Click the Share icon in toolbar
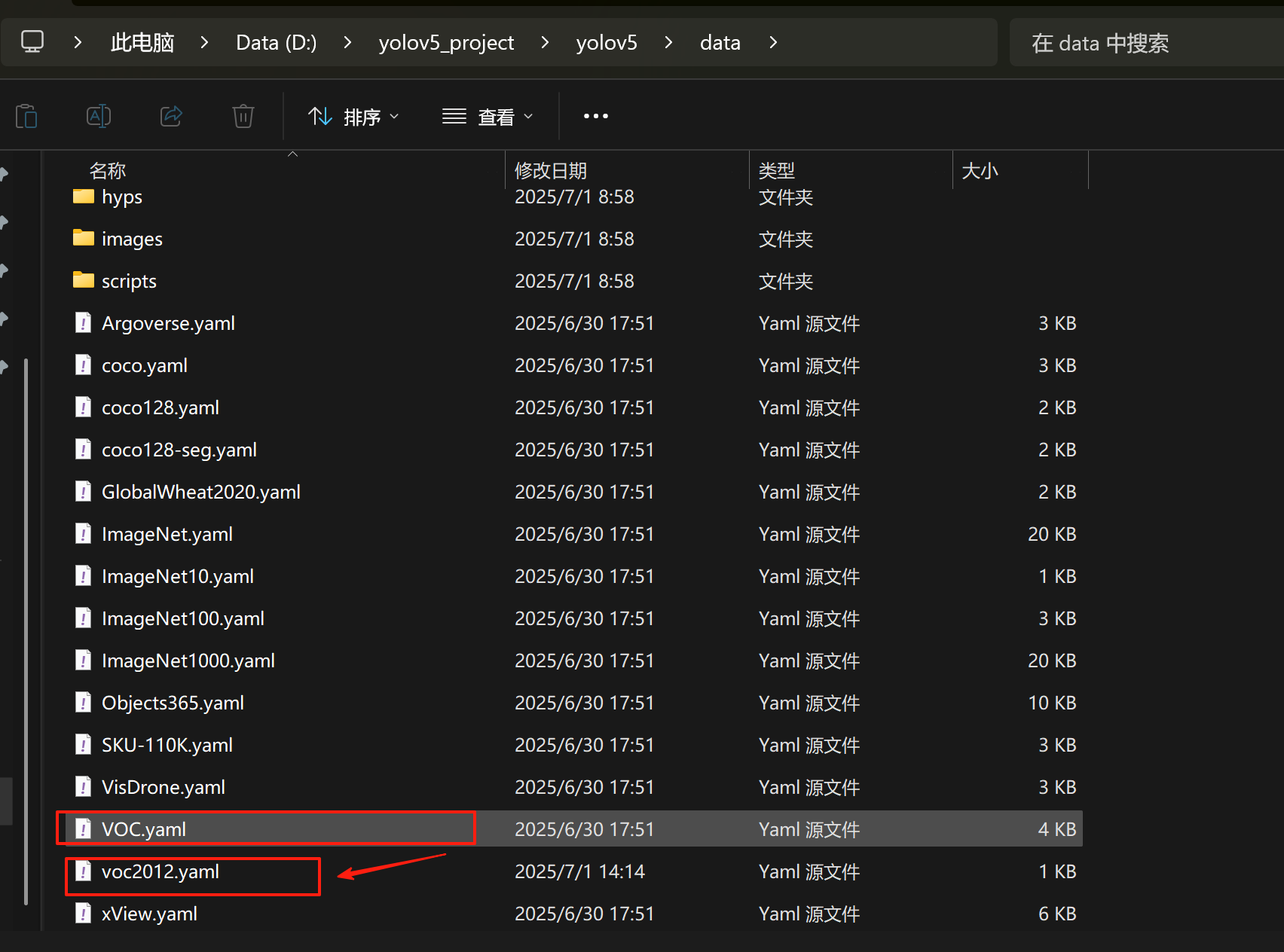Screen dimensions: 1284x952 click(x=171, y=116)
